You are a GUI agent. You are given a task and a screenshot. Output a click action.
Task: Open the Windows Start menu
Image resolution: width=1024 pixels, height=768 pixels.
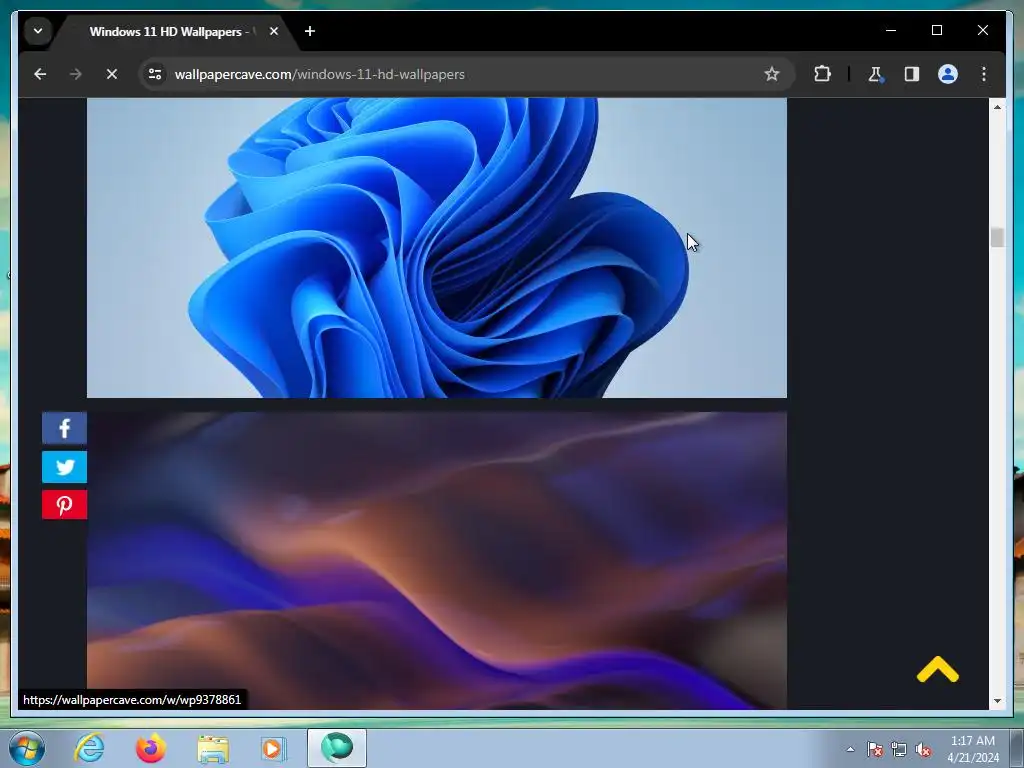(x=27, y=748)
